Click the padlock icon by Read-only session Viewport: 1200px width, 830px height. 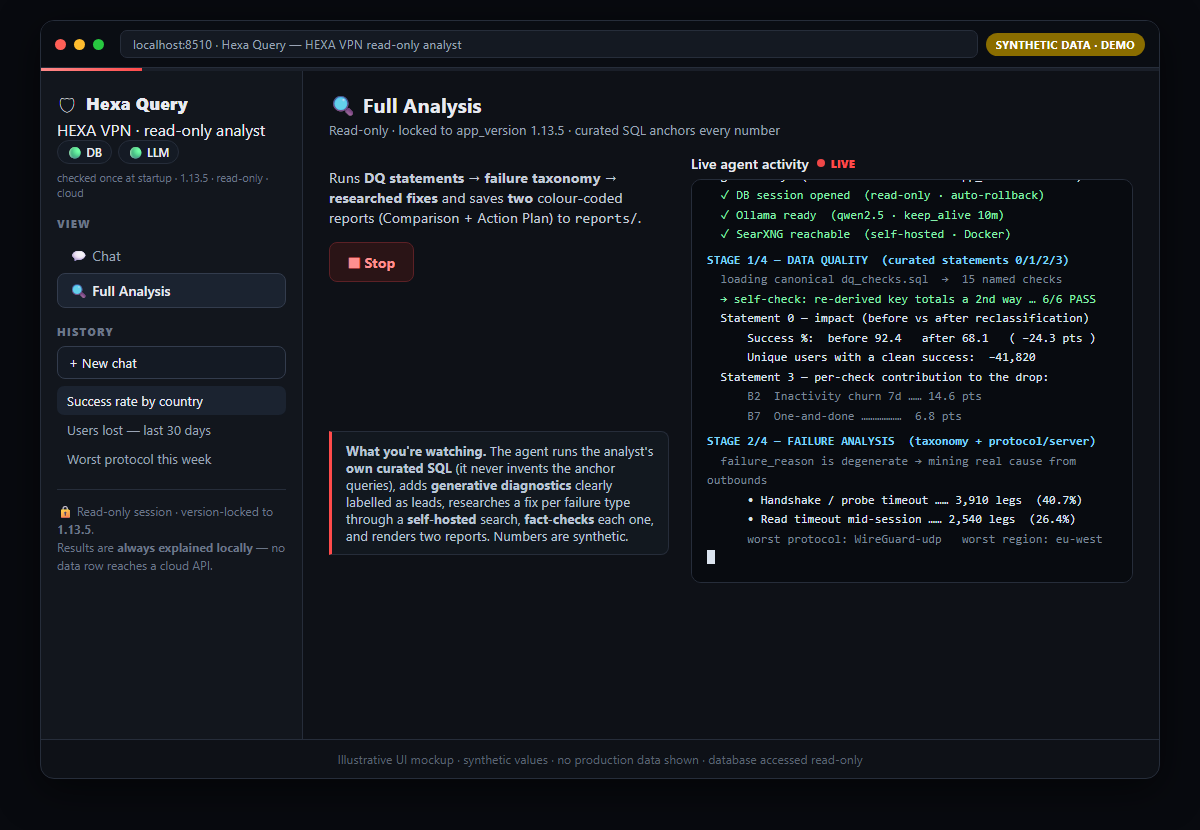click(x=65, y=512)
